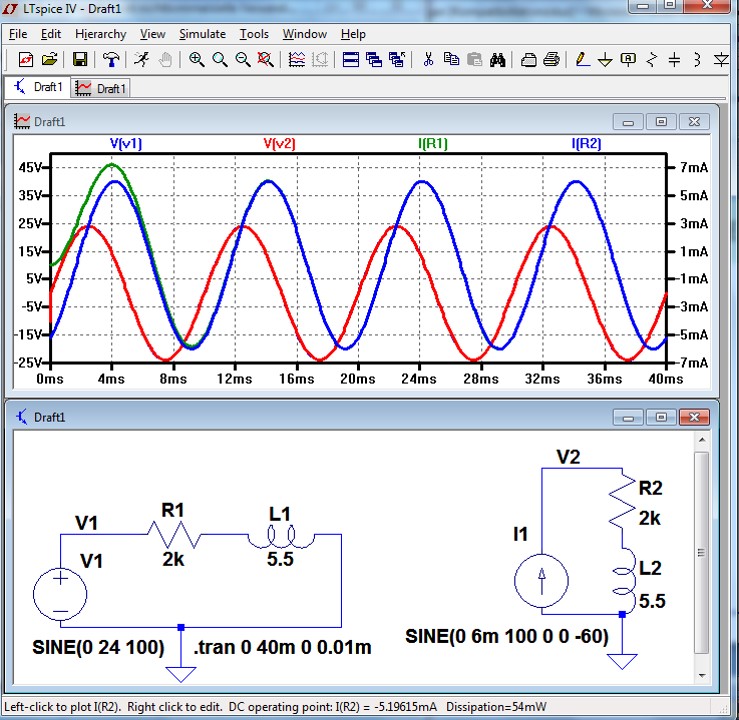Click the Find binoculars icon
The height and width of the screenshot is (720, 739).
[498, 60]
